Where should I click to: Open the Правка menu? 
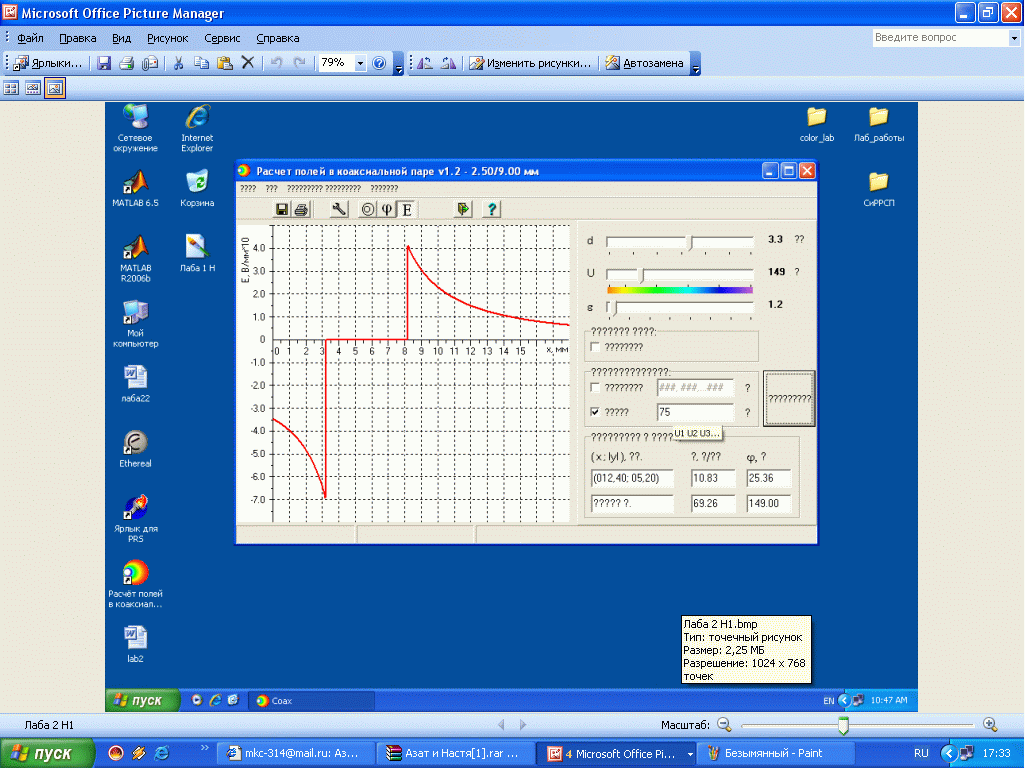tap(77, 38)
